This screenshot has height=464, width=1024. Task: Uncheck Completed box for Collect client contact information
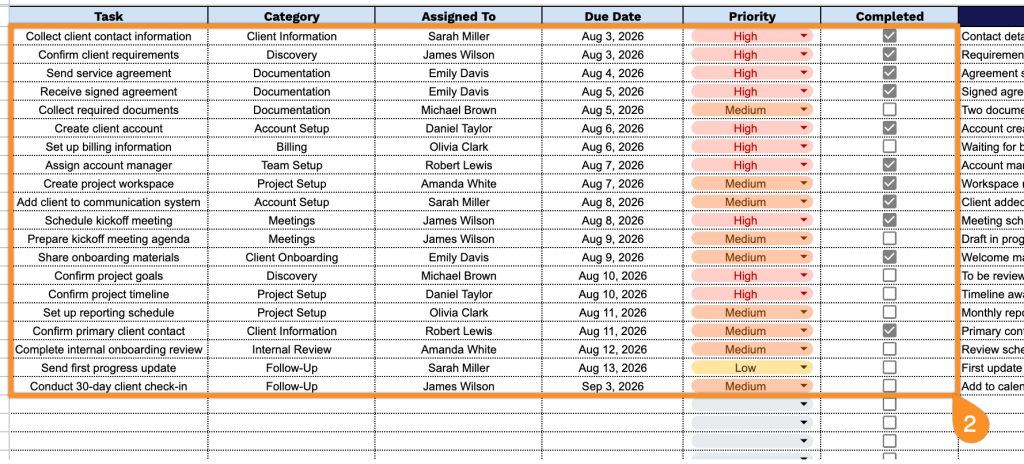889,35
